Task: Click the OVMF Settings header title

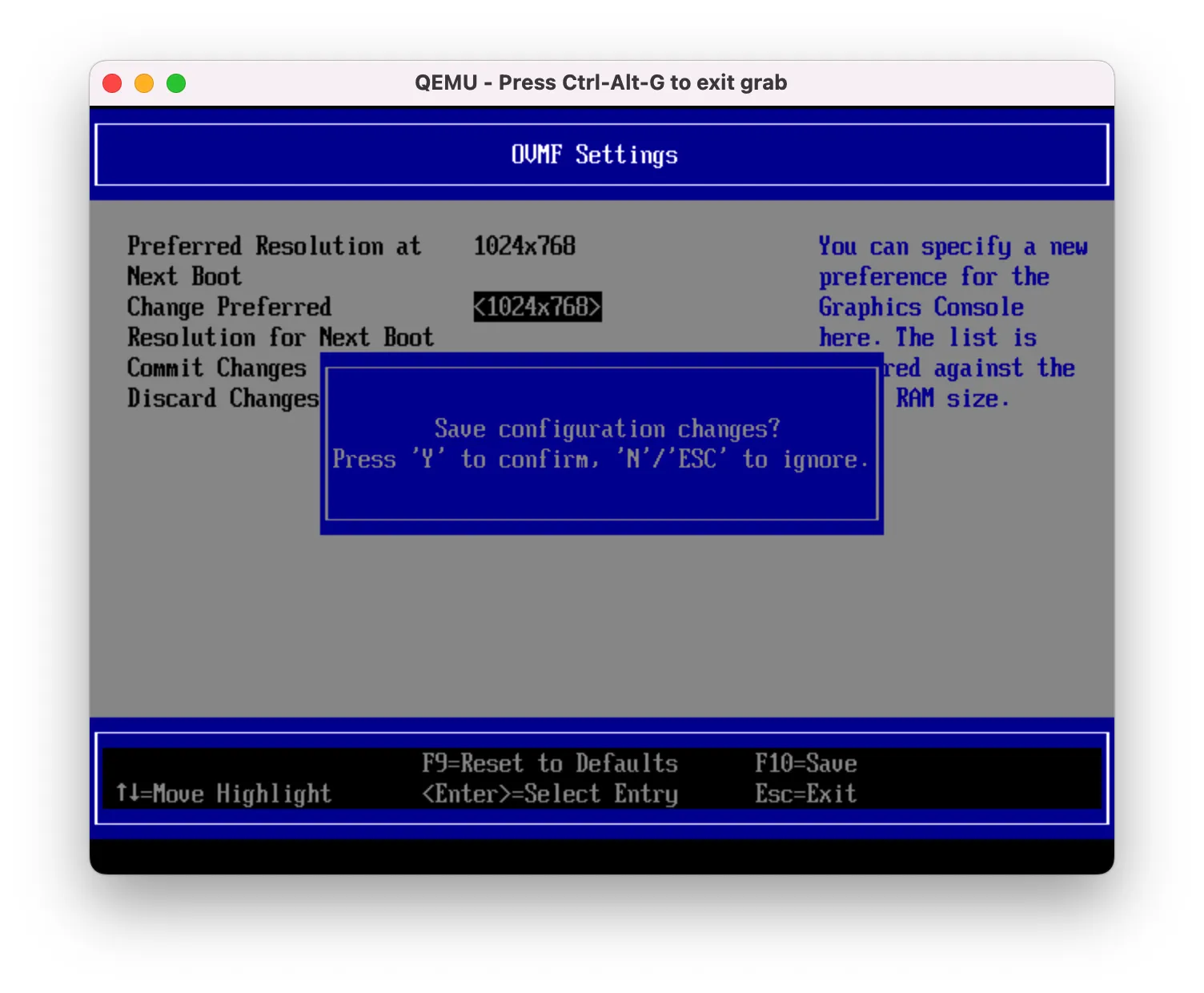Action: 595,155
